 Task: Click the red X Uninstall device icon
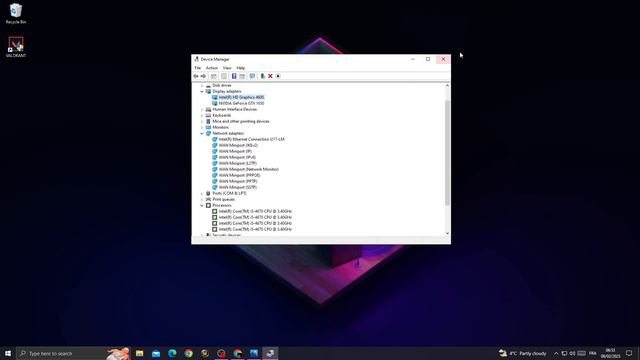point(270,76)
